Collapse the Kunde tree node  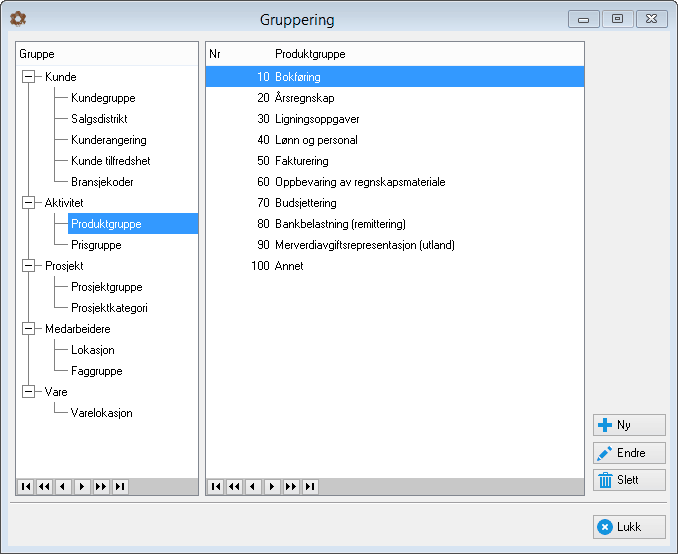click(29, 77)
